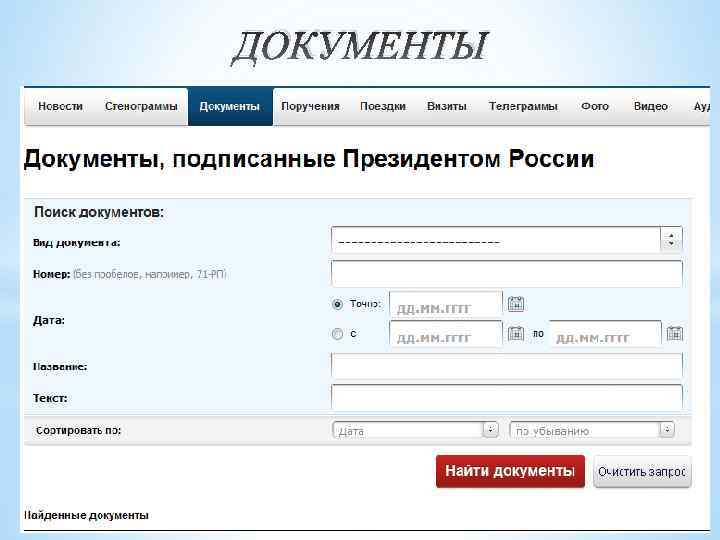The width and height of the screenshot is (720, 540).
Task: Focus the 'Название' input field
Action: [506, 366]
